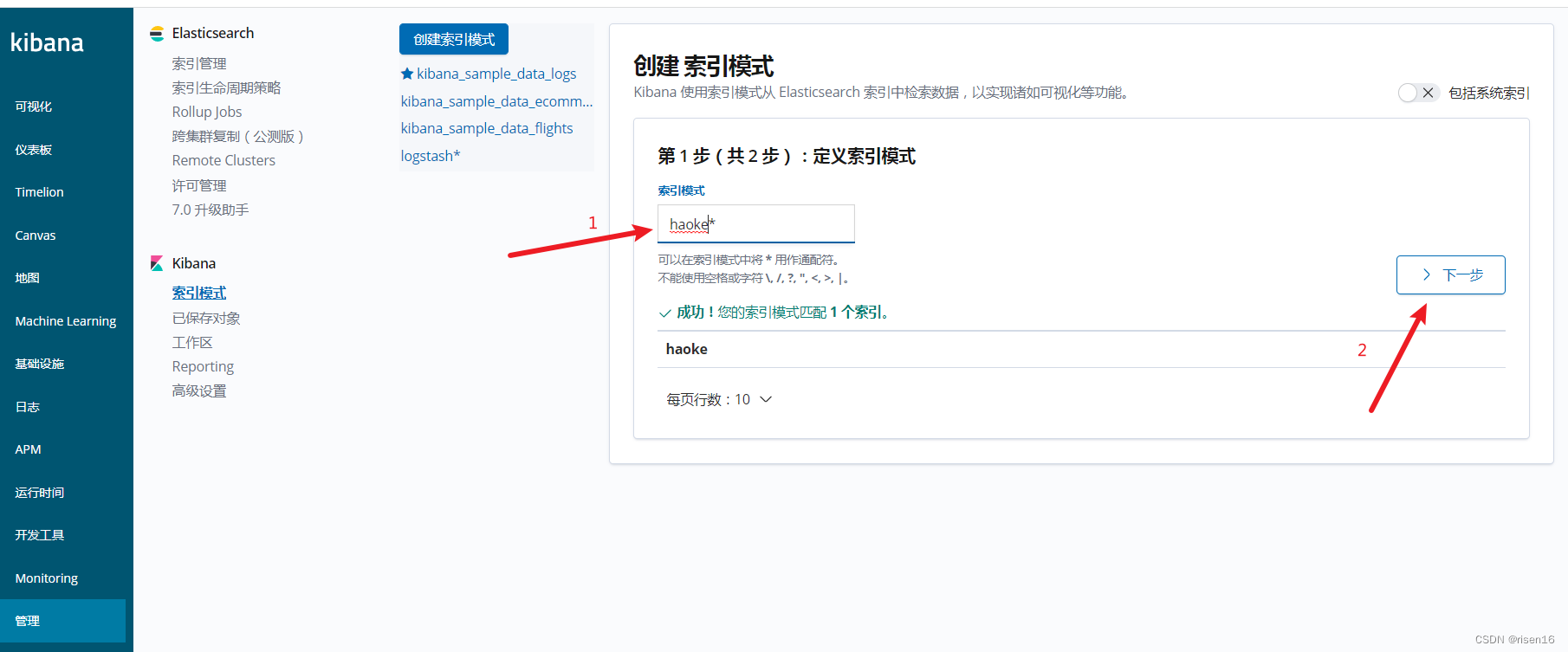The height and width of the screenshot is (652, 1568).
Task: Click the kibana logo
Action: pos(47,42)
